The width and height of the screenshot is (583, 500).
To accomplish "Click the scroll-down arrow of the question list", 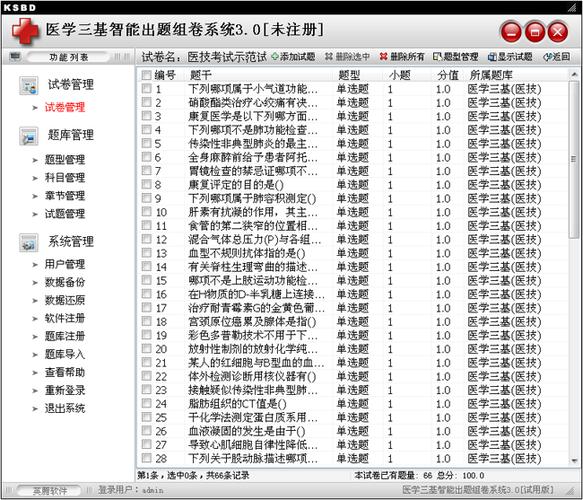I will pos(574,461).
